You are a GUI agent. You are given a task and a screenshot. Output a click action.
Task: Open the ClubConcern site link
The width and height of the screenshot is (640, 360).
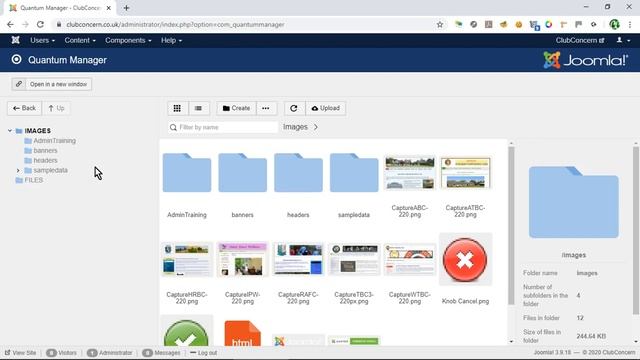(x=580, y=40)
